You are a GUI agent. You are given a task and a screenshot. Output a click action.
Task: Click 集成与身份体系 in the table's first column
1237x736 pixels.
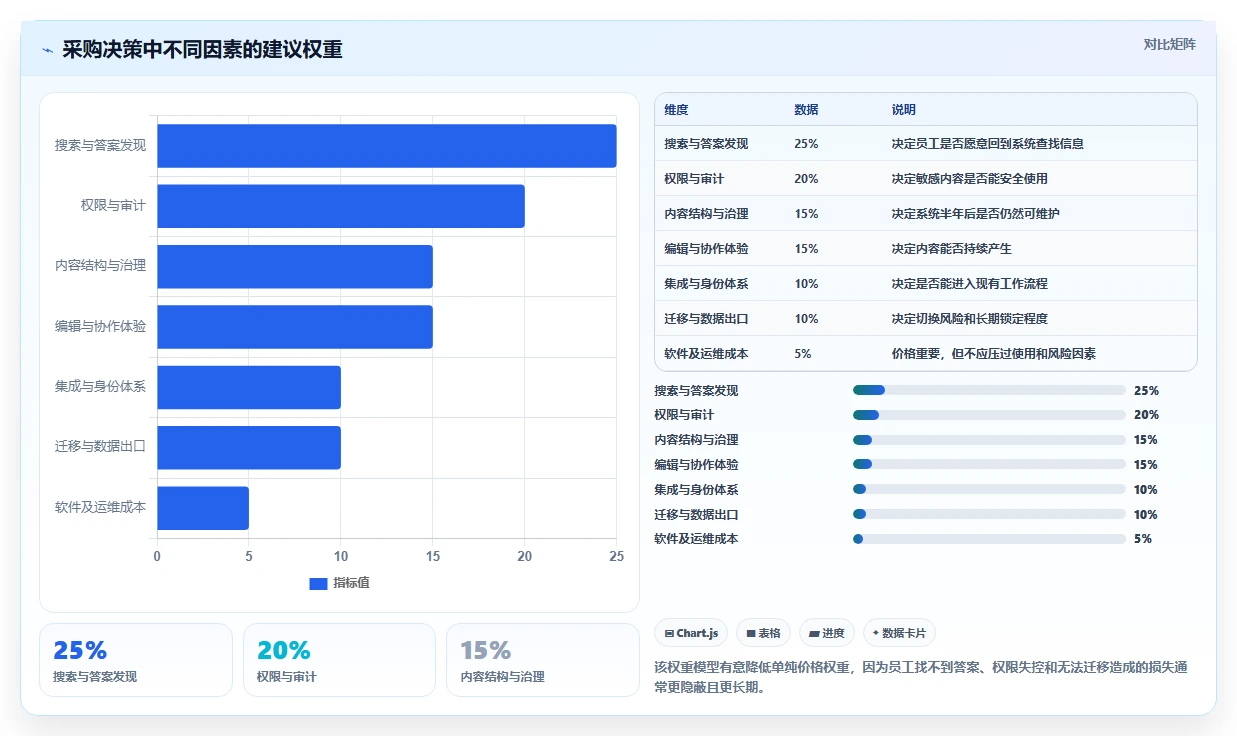tap(706, 284)
